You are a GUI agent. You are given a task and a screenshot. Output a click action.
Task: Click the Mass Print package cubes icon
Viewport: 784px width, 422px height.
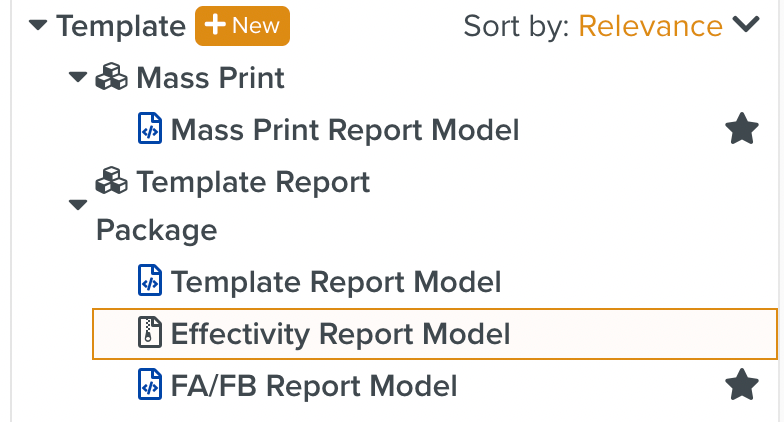(x=111, y=77)
